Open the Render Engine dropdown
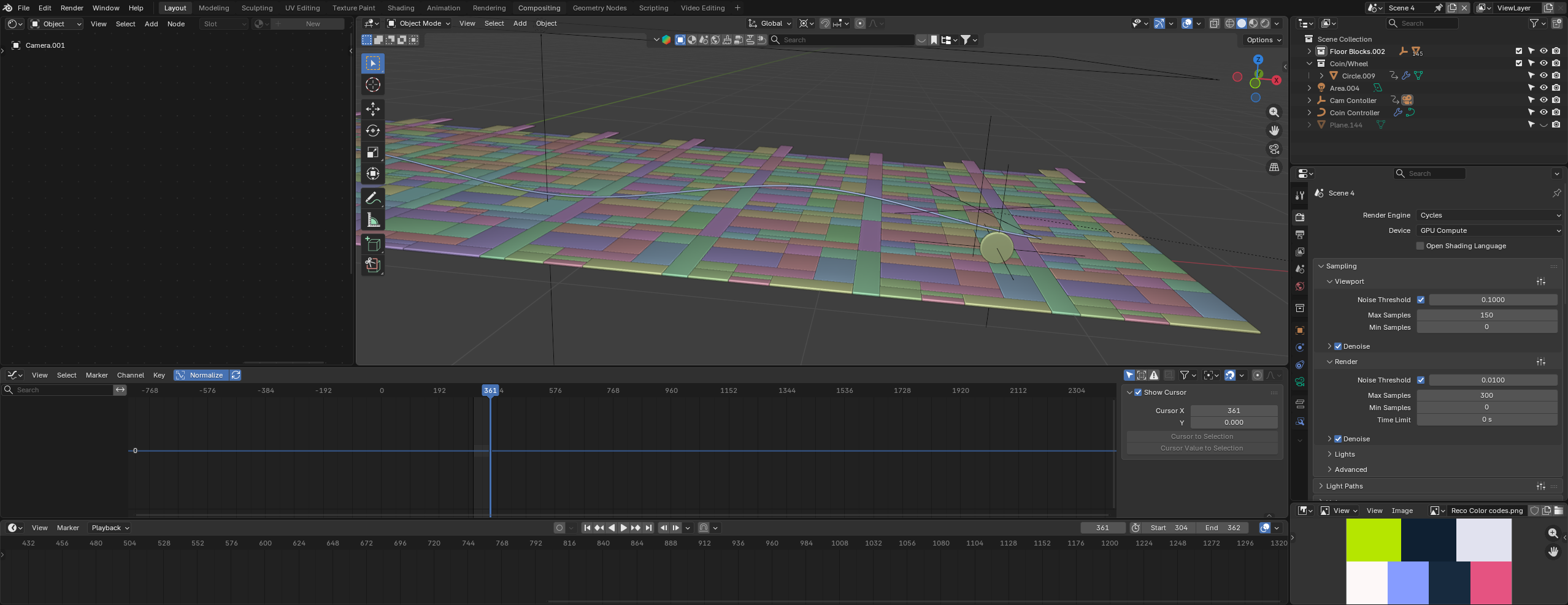The height and width of the screenshot is (605, 1568). pyautogui.click(x=1489, y=215)
